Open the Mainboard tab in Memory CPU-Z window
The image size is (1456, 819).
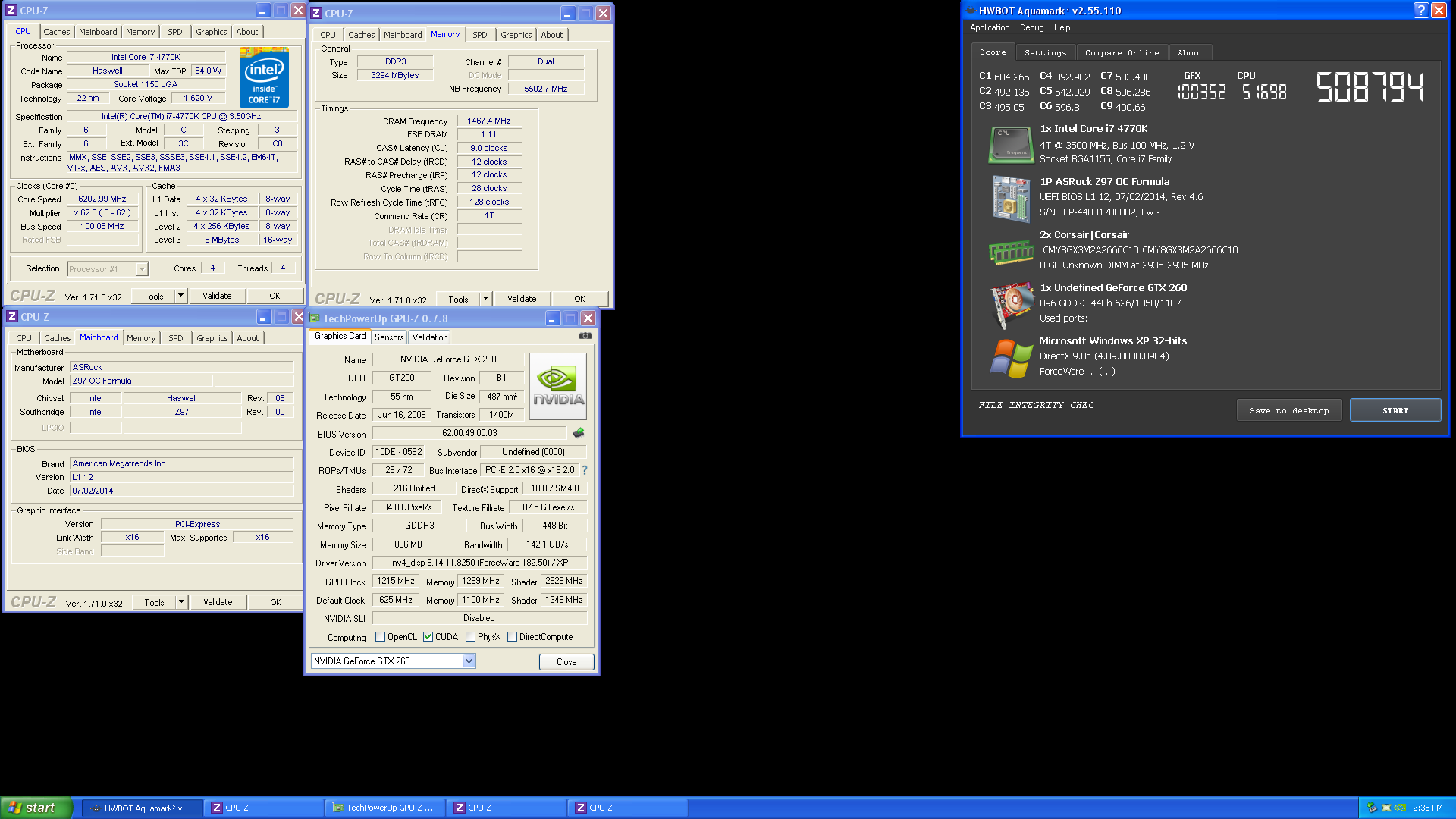[x=403, y=35]
